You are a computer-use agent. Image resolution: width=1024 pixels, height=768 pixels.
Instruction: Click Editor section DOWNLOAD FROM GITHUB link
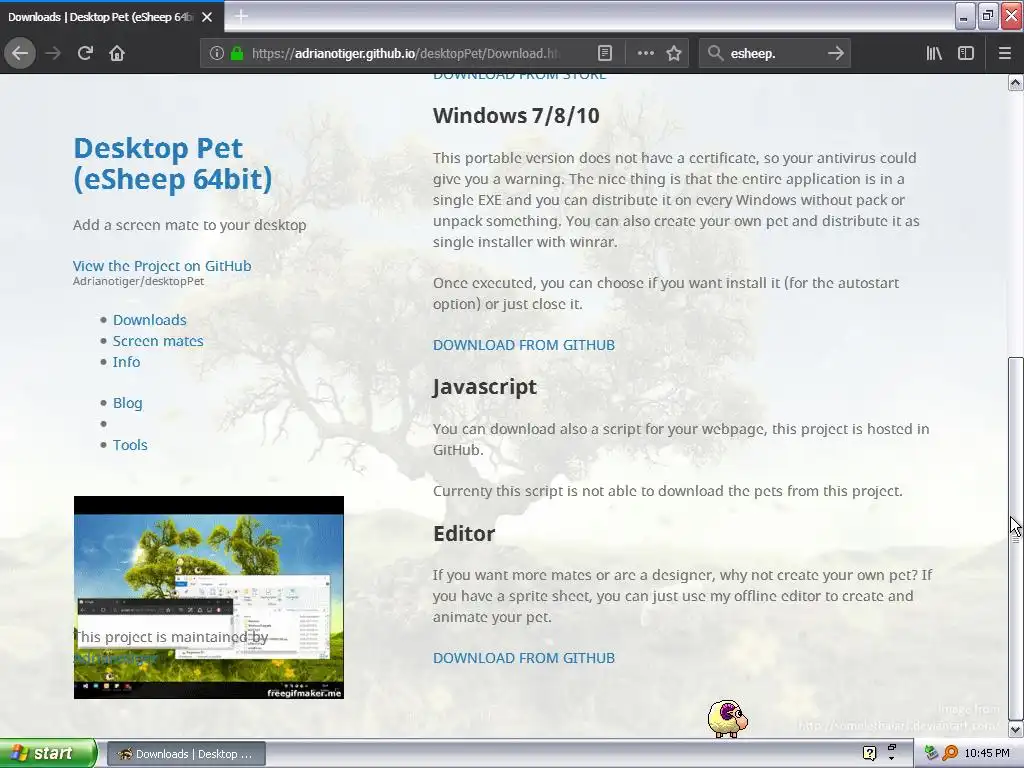[524, 658]
